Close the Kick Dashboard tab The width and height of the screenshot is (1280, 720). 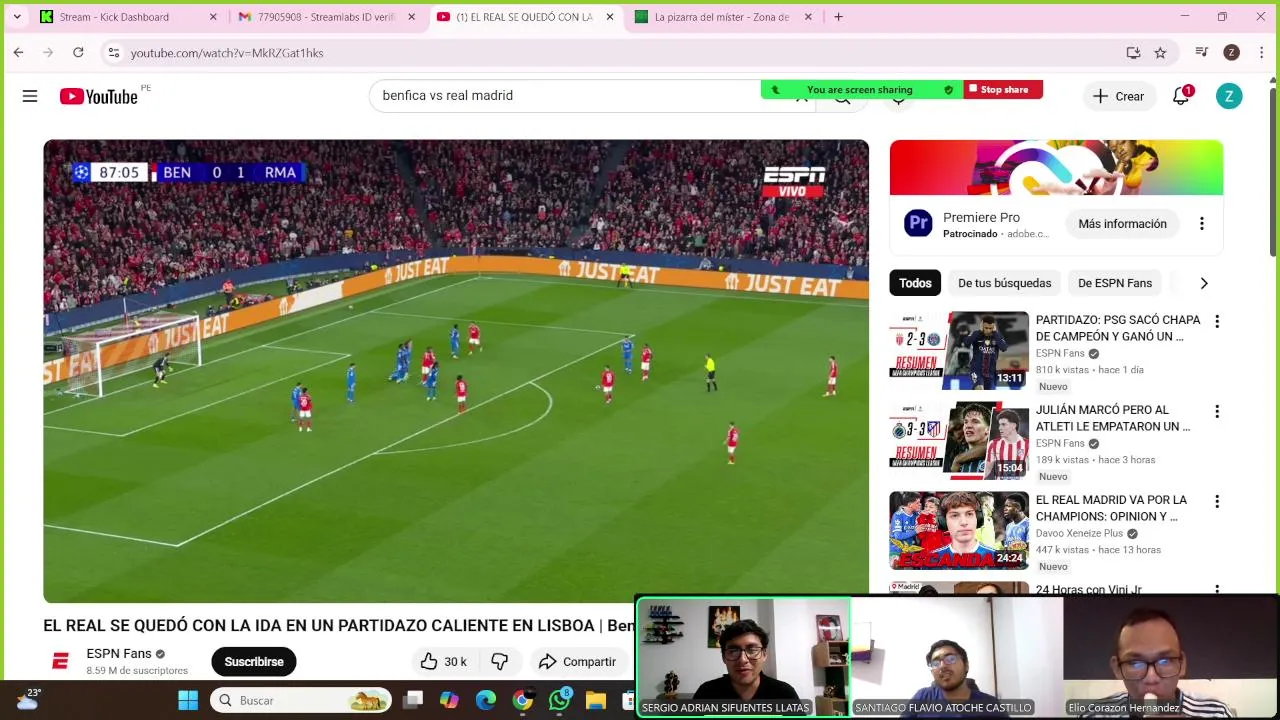[x=213, y=17]
